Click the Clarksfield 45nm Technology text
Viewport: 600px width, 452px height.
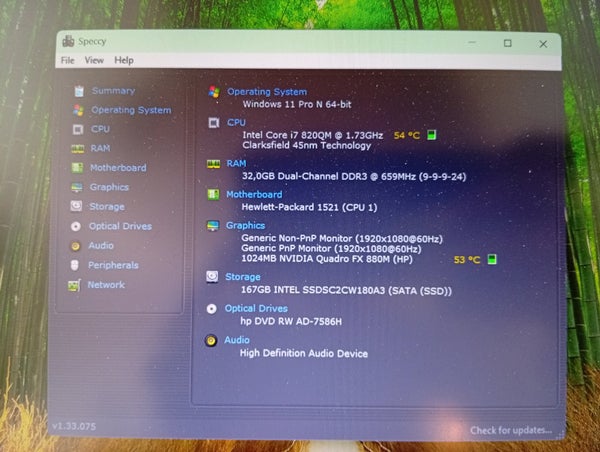click(x=307, y=145)
